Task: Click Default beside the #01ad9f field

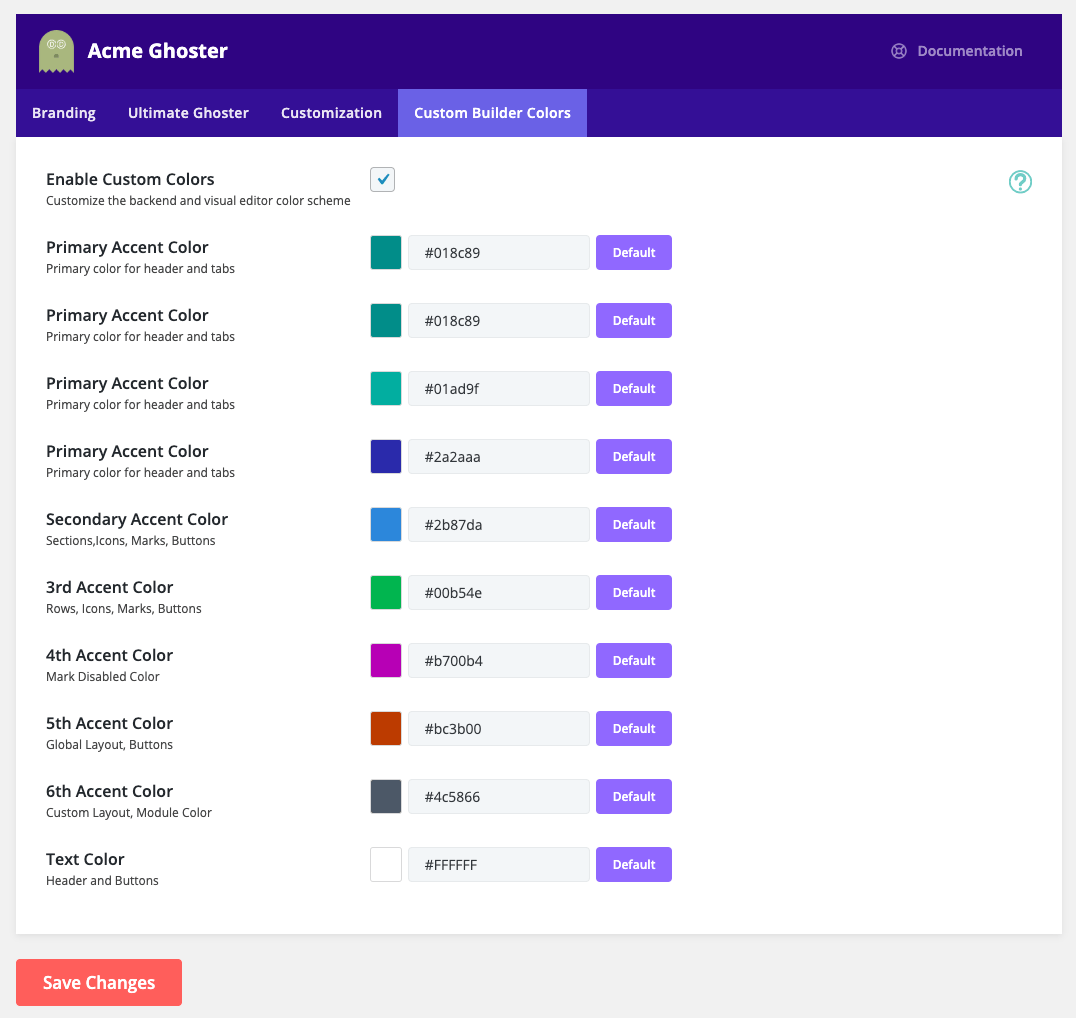Action: click(x=633, y=389)
